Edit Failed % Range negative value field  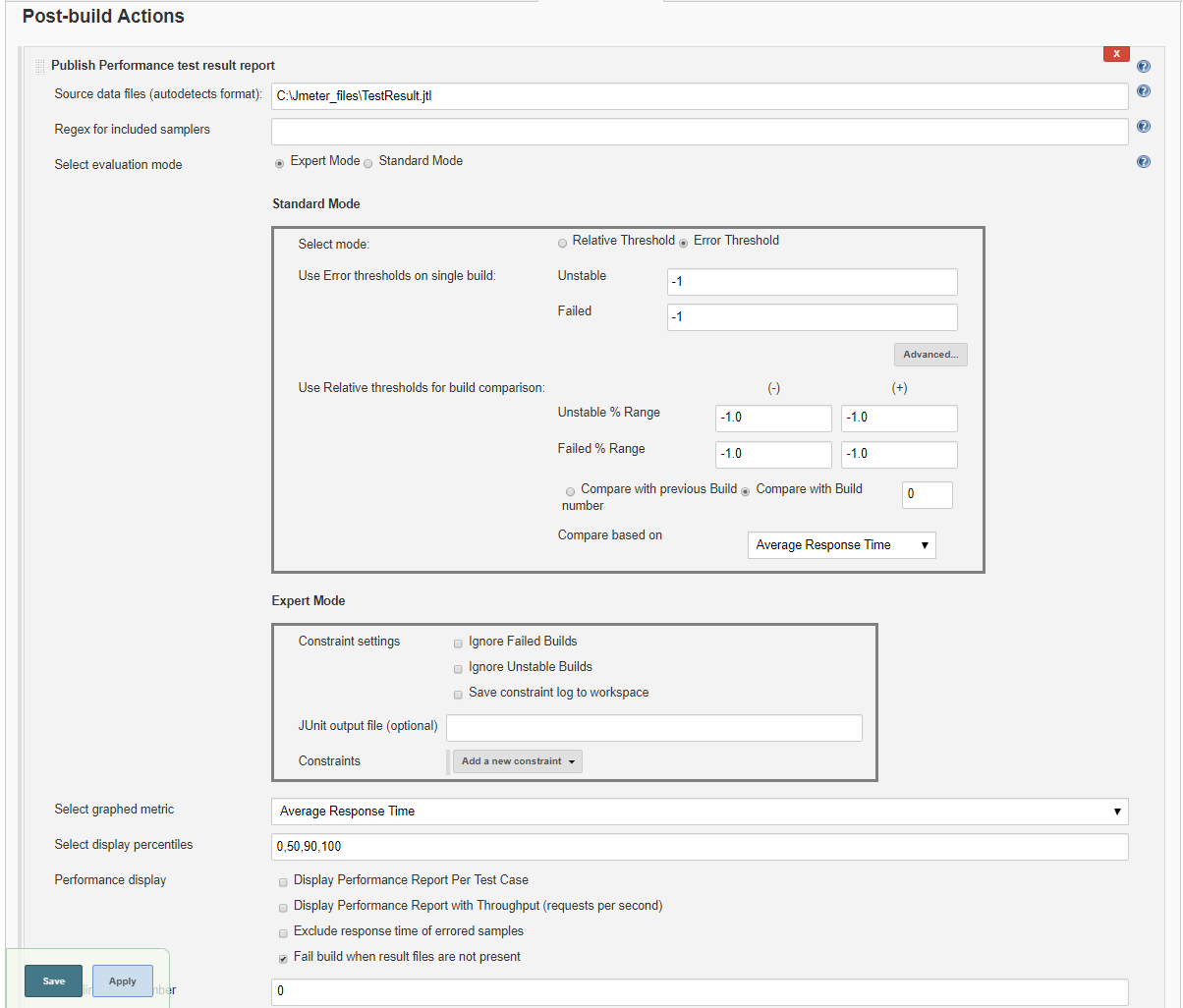(773, 455)
